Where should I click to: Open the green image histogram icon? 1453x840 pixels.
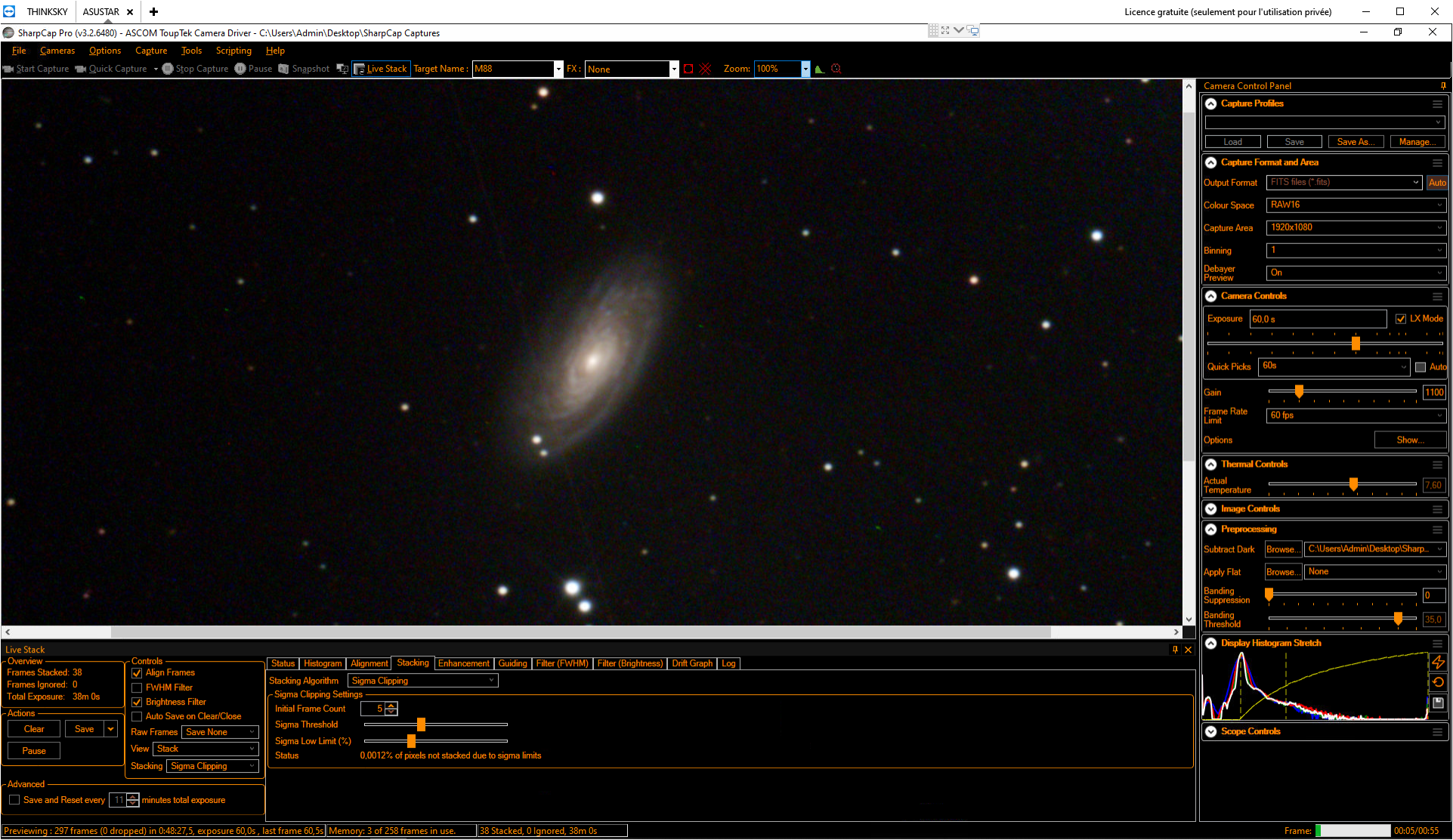pos(820,69)
